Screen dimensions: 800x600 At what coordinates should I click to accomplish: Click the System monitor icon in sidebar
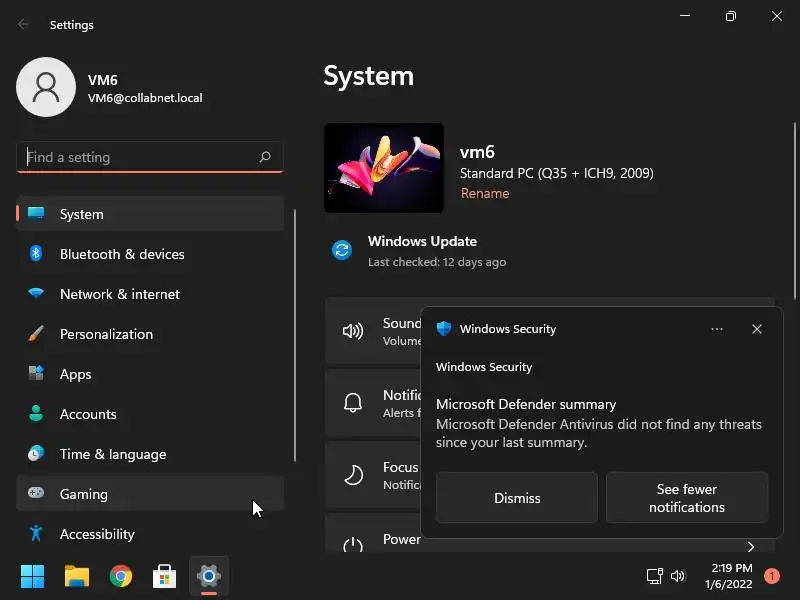coord(36,213)
